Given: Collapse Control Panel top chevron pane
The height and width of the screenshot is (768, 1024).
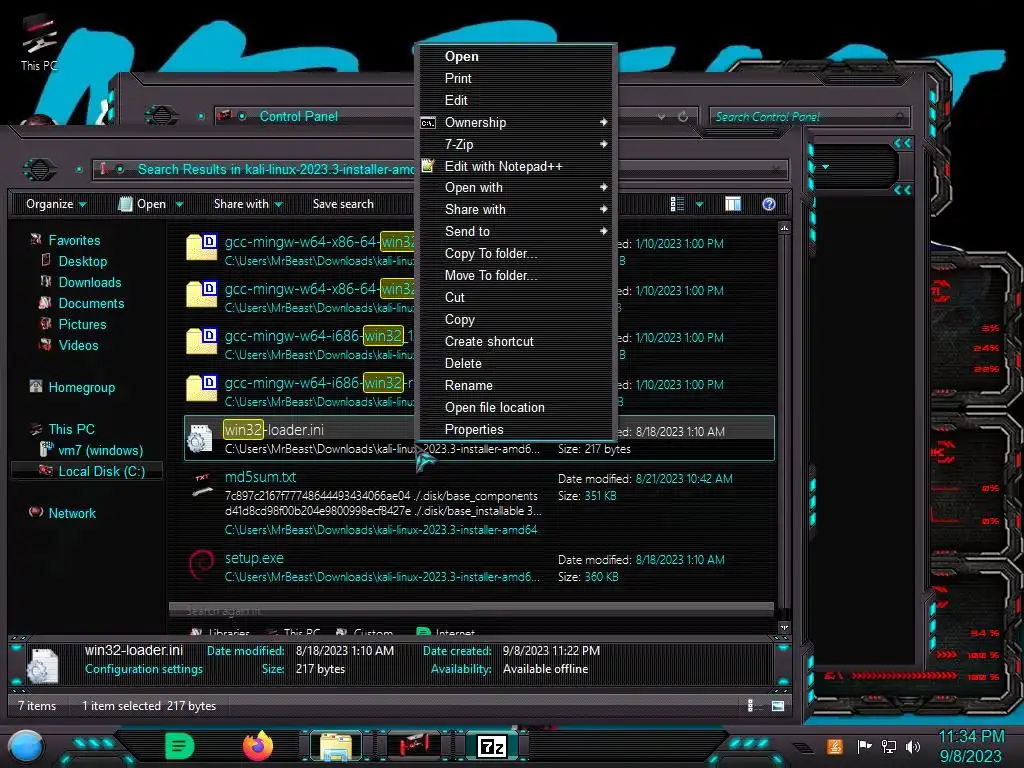Looking at the screenshot, I should coord(903,143).
